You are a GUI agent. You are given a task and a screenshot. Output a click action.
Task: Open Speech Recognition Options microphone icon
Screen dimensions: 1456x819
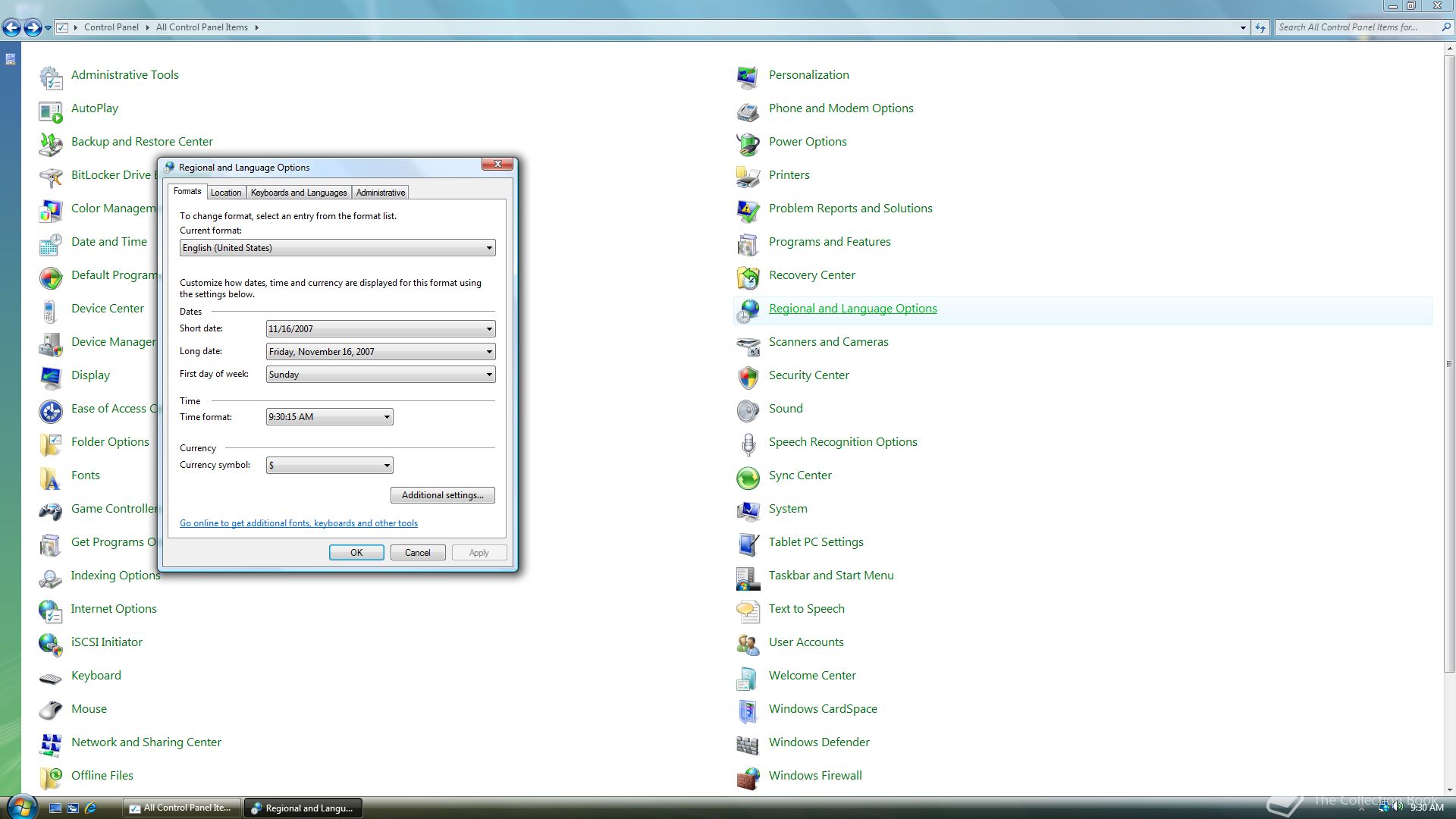(x=748, y=443)
